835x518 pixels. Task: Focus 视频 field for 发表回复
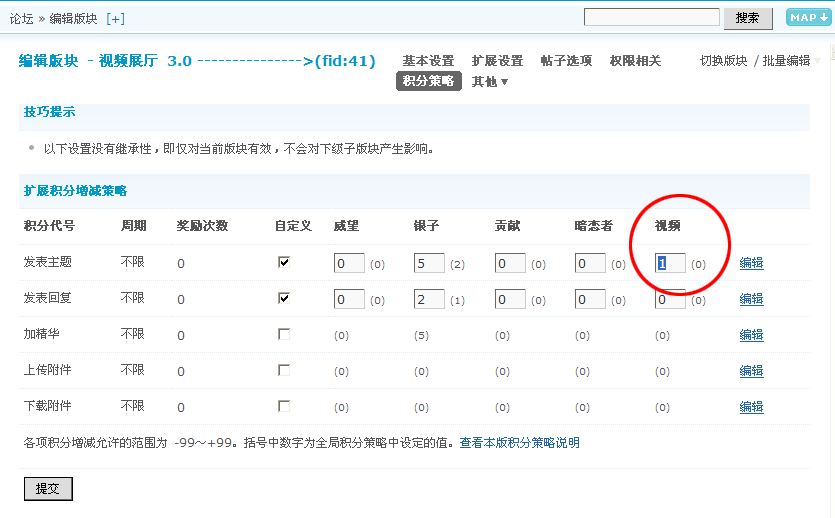pos(670,299)
